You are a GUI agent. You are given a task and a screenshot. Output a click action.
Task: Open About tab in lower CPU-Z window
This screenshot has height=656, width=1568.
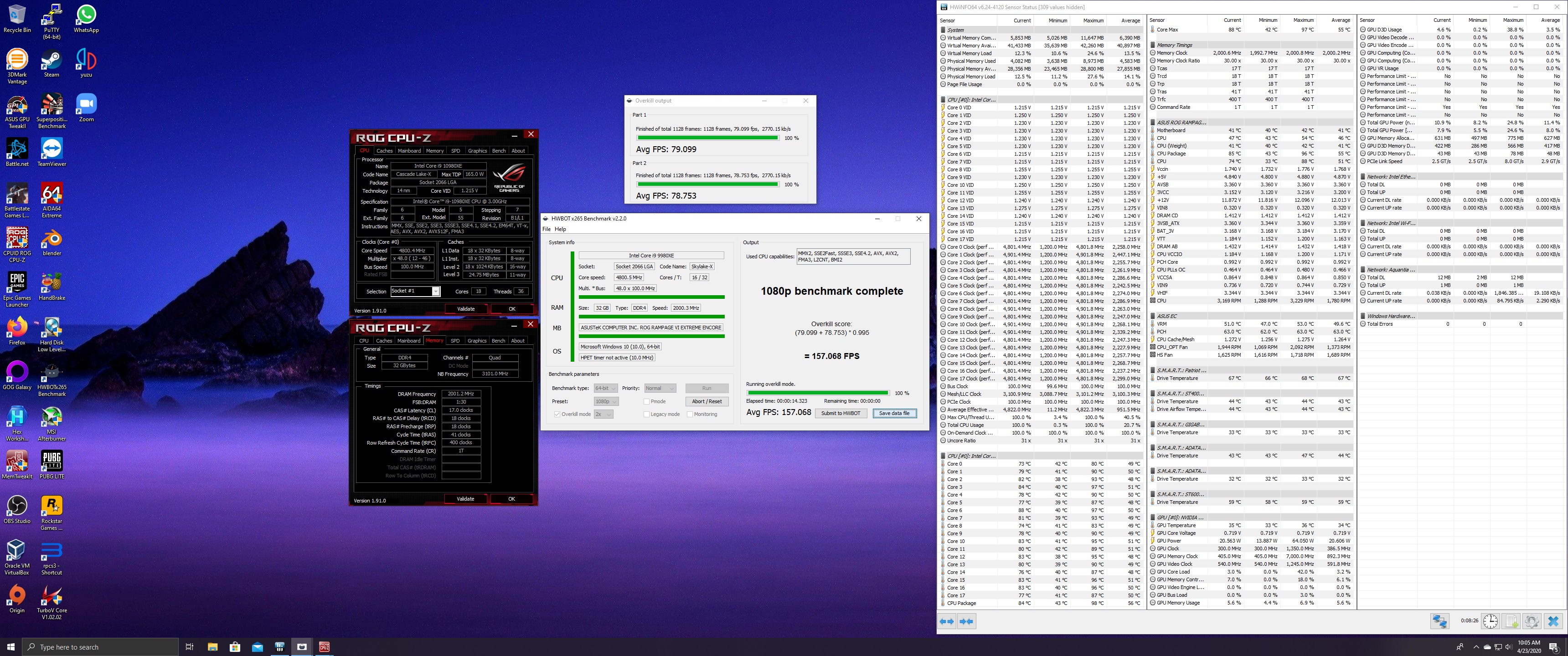coord(518,341)
